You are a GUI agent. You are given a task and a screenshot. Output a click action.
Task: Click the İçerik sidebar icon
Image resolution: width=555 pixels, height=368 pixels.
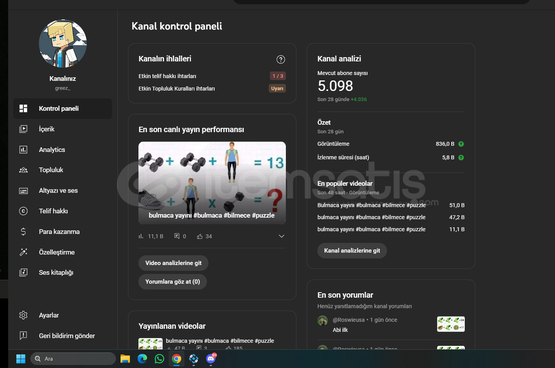click(x=23, y=129)
